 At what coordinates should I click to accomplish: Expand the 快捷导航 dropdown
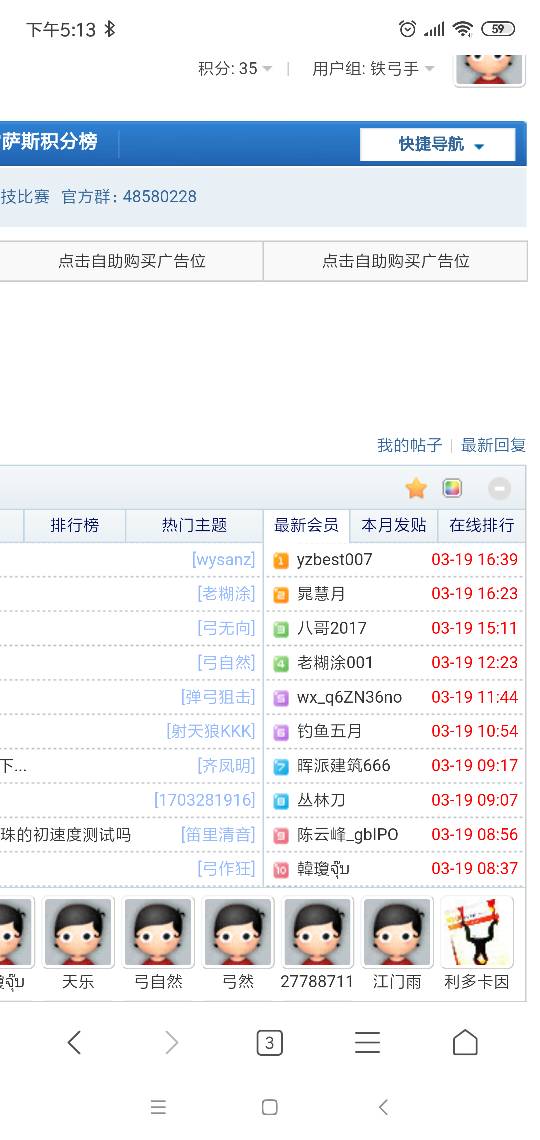click(x=438, y=145)
